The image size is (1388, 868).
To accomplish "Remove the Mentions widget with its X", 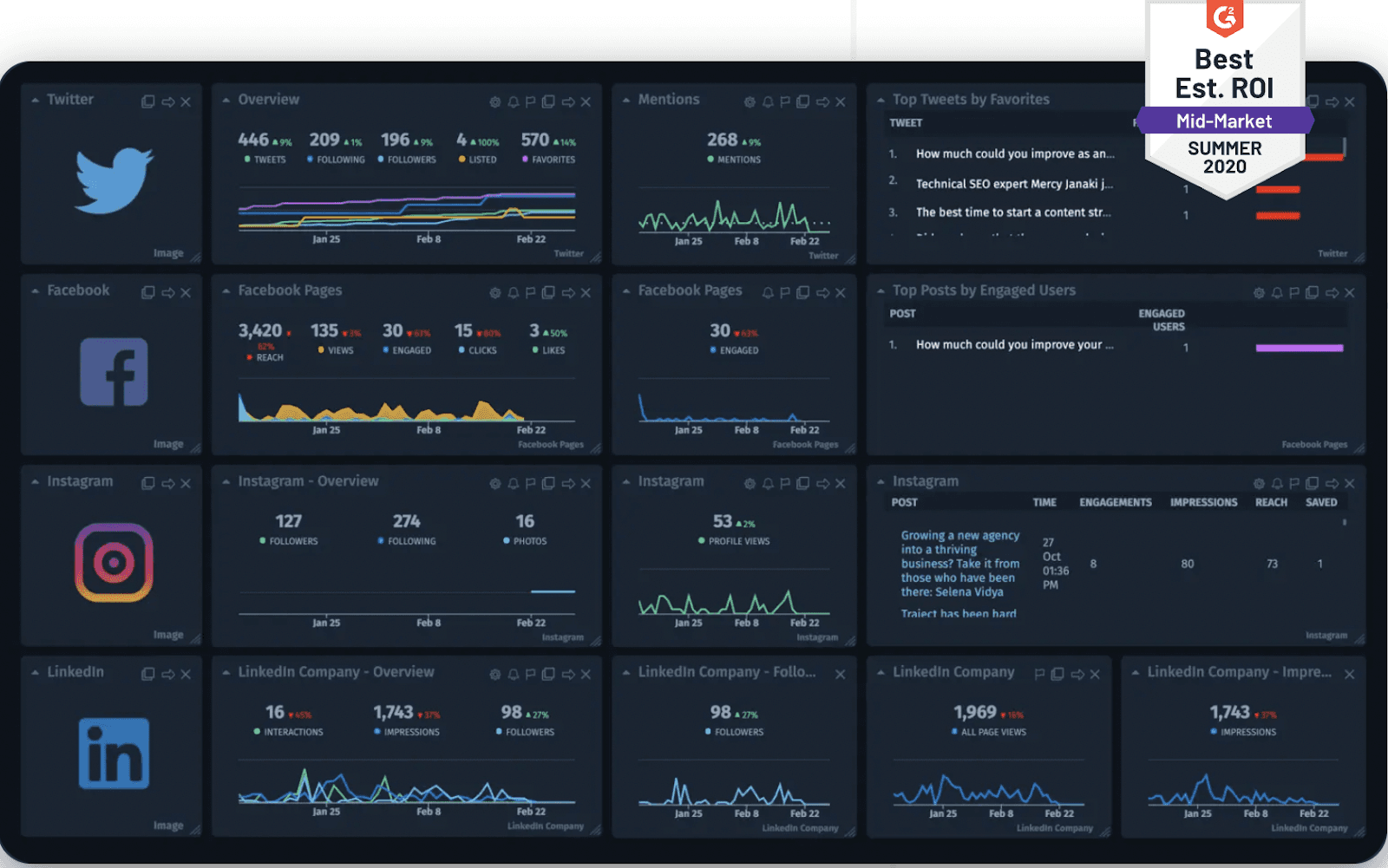I will pyautogui.click(x=841, y=102).
